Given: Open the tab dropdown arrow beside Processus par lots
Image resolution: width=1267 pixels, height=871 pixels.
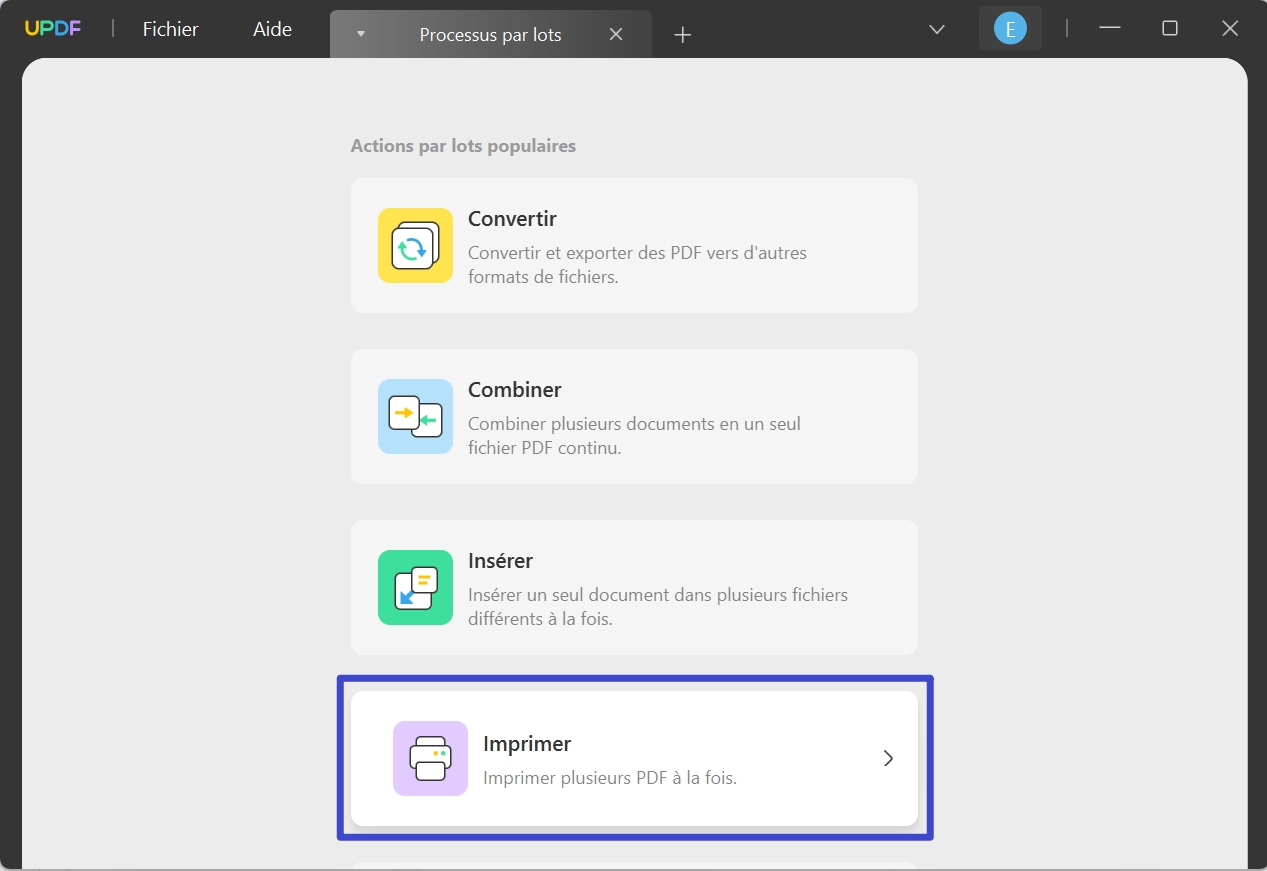Looking at the screenshot, I should (361, 34).
